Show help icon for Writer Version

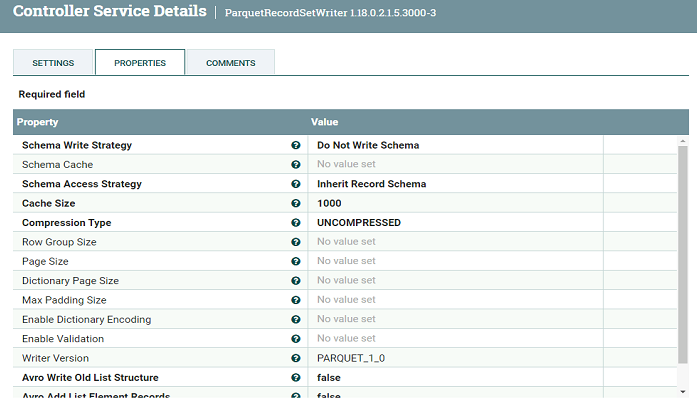tap(296, 358)
